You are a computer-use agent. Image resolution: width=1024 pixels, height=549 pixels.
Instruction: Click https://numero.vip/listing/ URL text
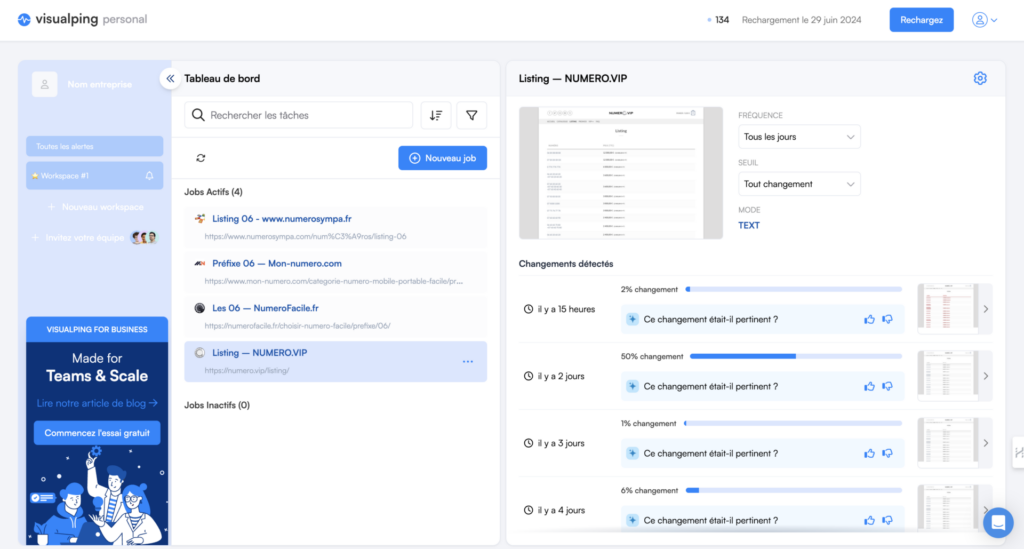pos(247,371)
